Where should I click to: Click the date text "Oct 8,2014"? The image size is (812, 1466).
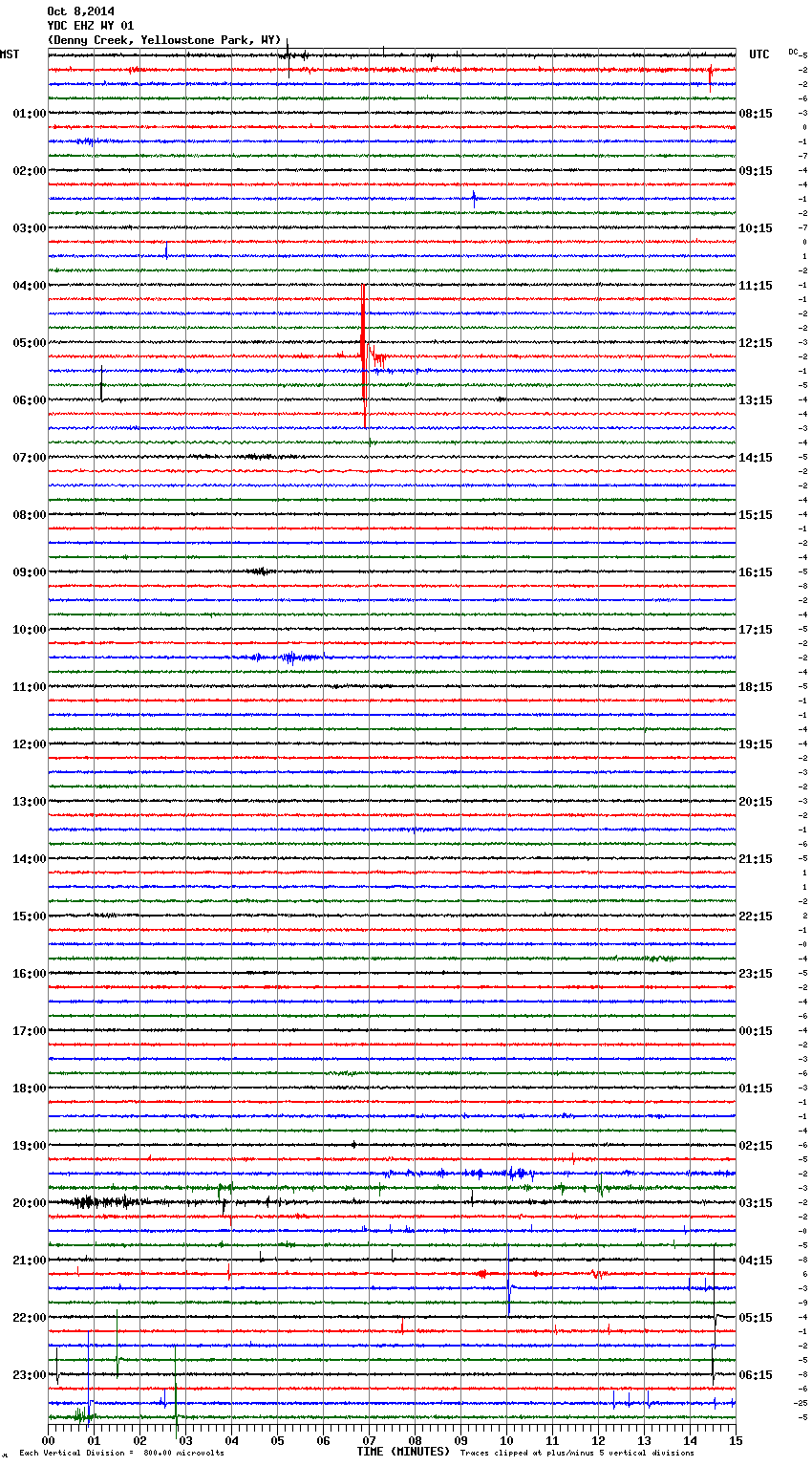click(x=80, y=11)
